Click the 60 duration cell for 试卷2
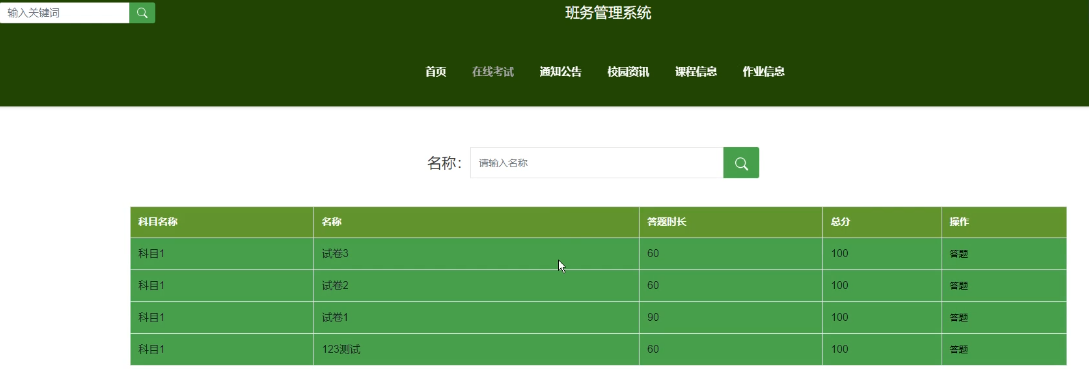This screenshot has width=1089, height=381. pyautogui.click(x=731, y=286)
